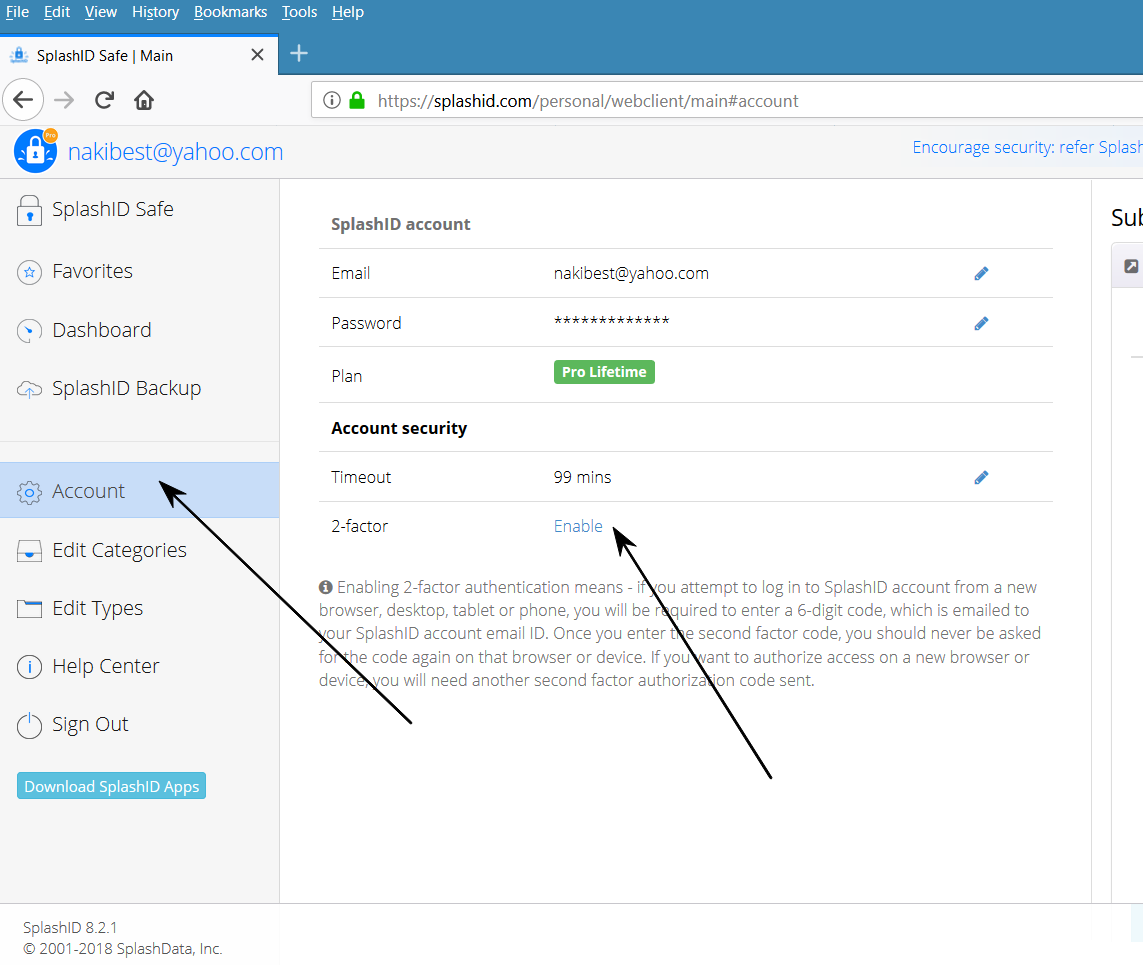Click the masked password asterisks
Screen dimensions: 1143x965
[x=612, y=321]
